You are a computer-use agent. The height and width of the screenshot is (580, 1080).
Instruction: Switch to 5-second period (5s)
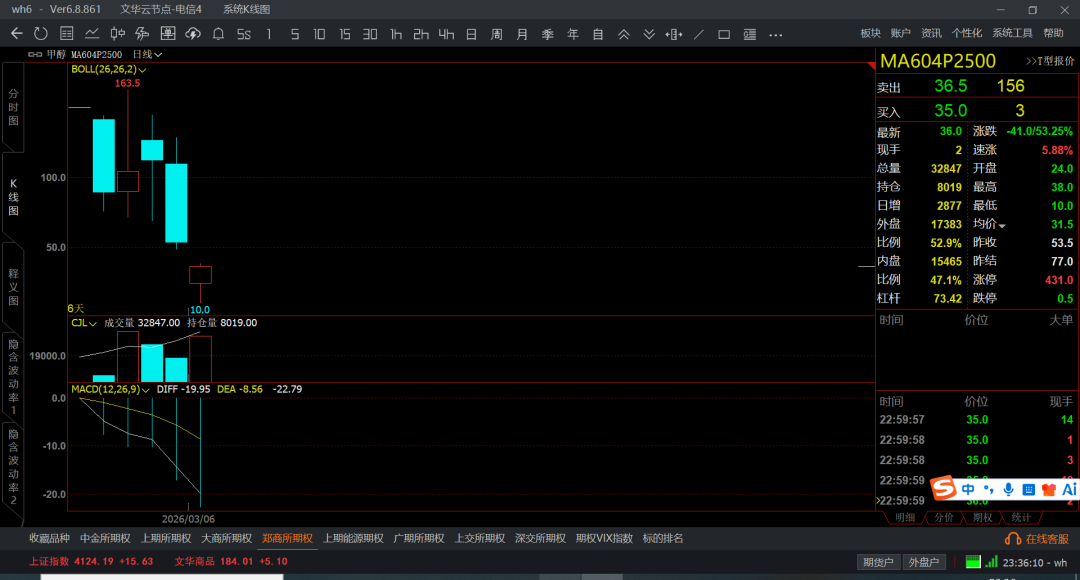244,34
